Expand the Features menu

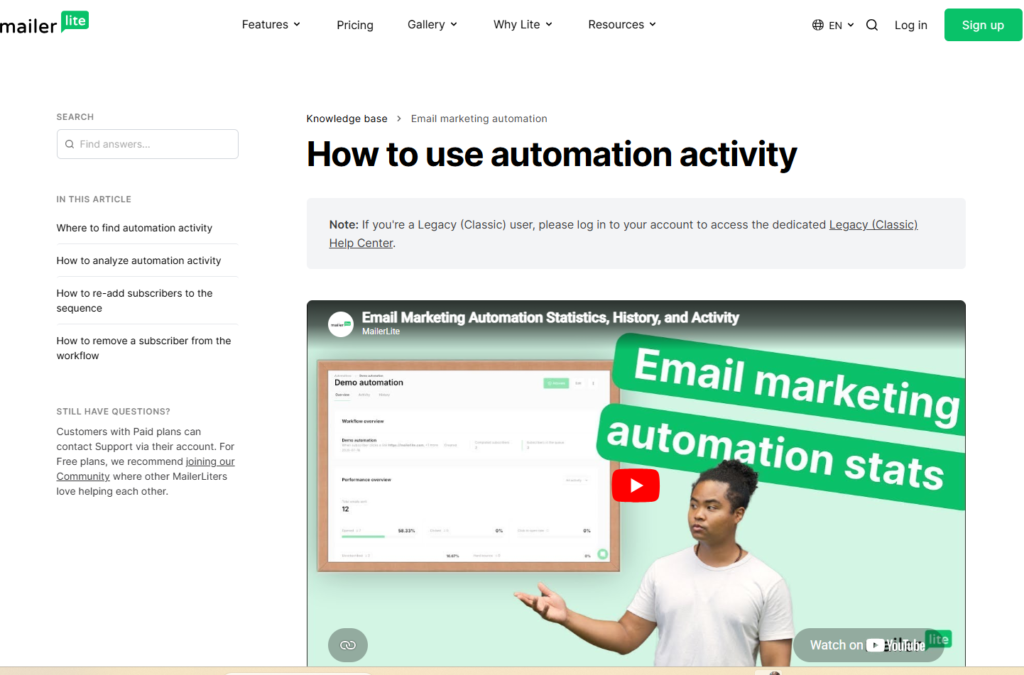click(271, 25)
